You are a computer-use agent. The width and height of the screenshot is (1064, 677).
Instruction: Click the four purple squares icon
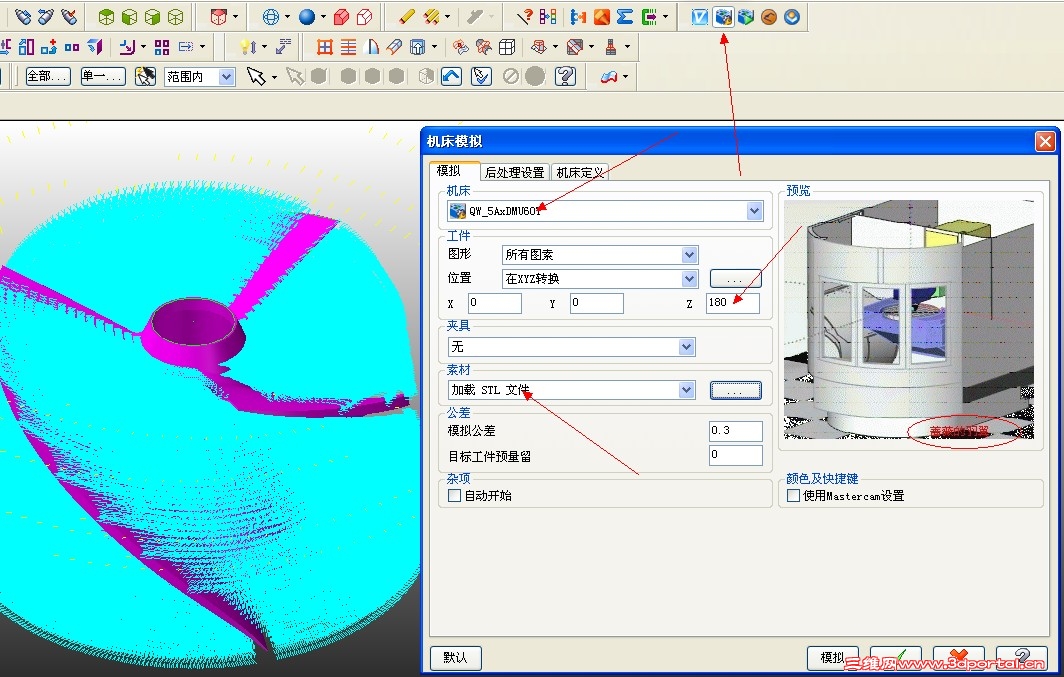click(x=162, y=47)
